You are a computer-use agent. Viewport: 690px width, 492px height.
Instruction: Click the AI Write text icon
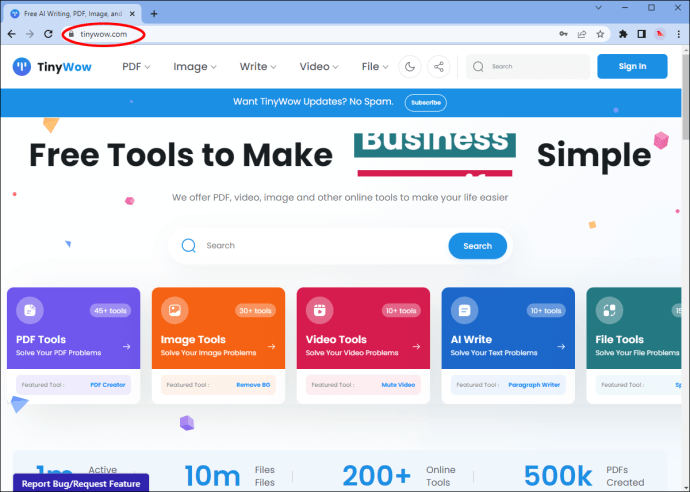click(x=464, y=310)
